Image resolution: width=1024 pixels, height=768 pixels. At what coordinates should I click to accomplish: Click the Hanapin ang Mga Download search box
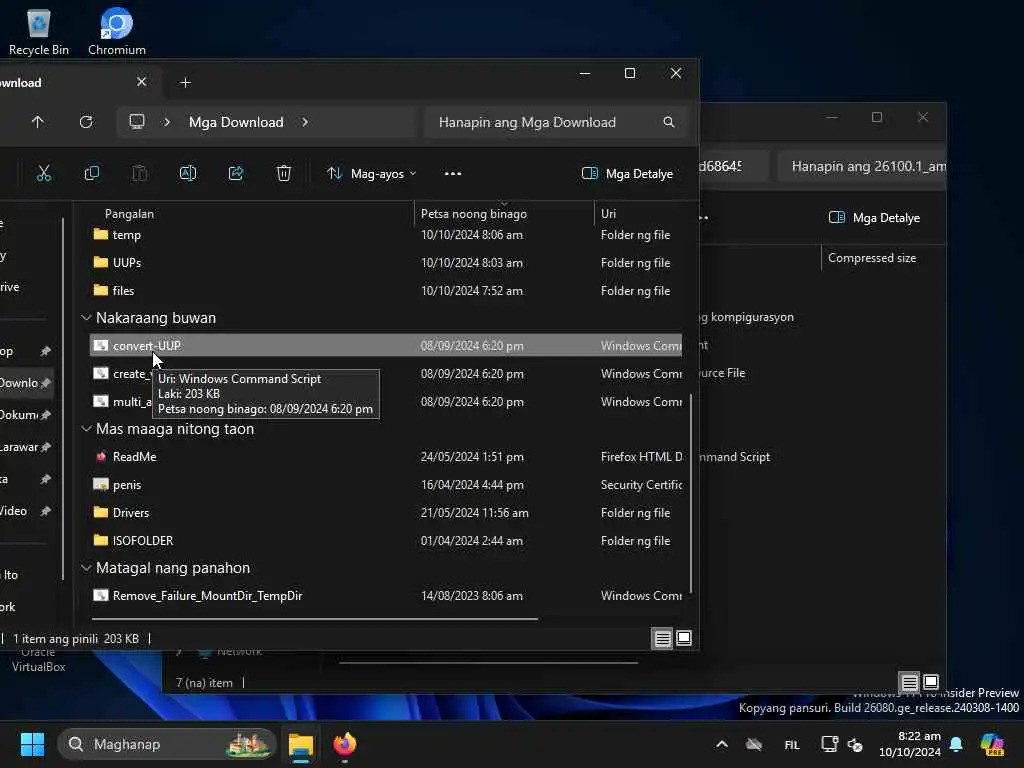click(555, 122)
